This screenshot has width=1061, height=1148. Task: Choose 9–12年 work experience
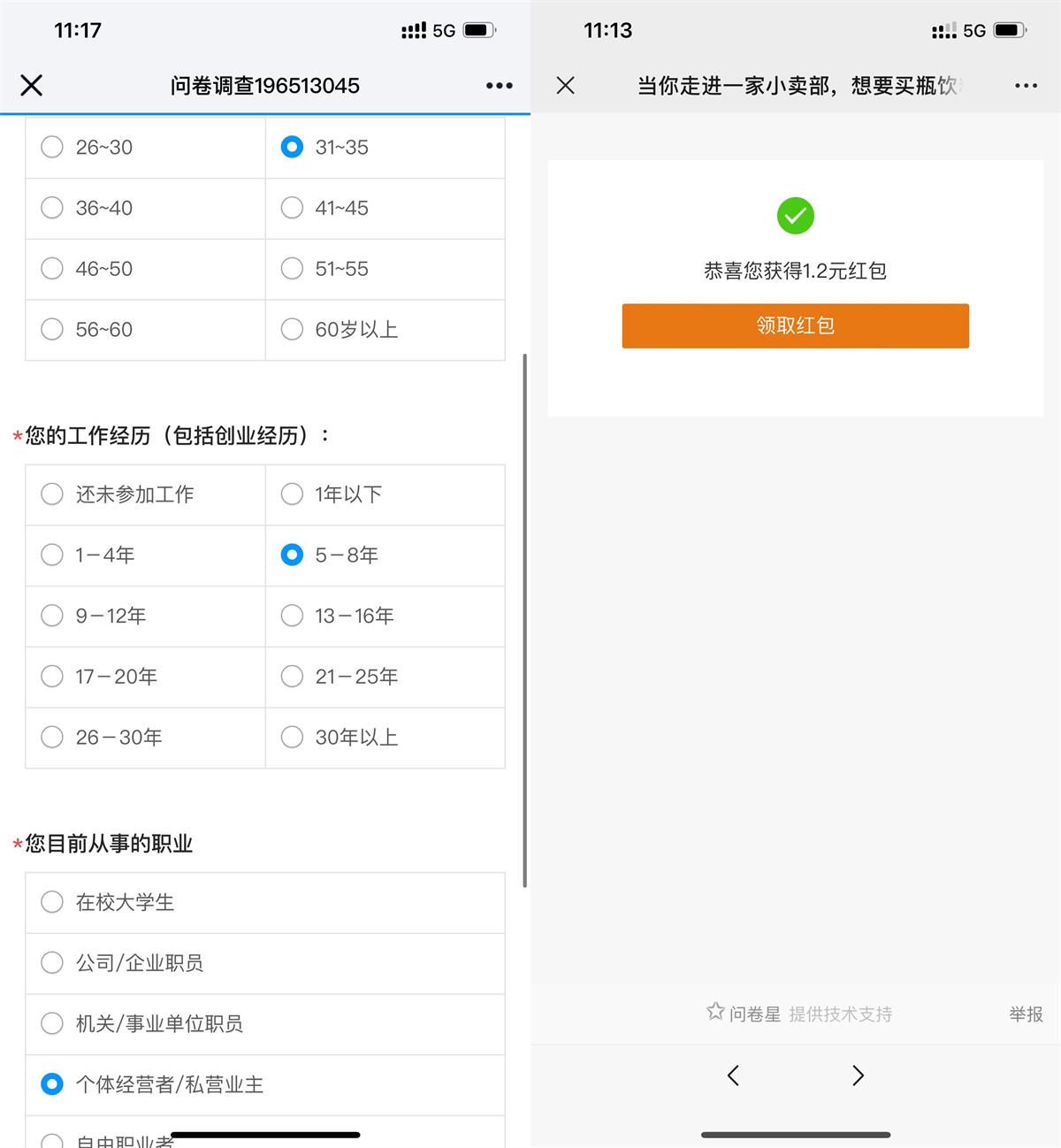pos(52,616)
